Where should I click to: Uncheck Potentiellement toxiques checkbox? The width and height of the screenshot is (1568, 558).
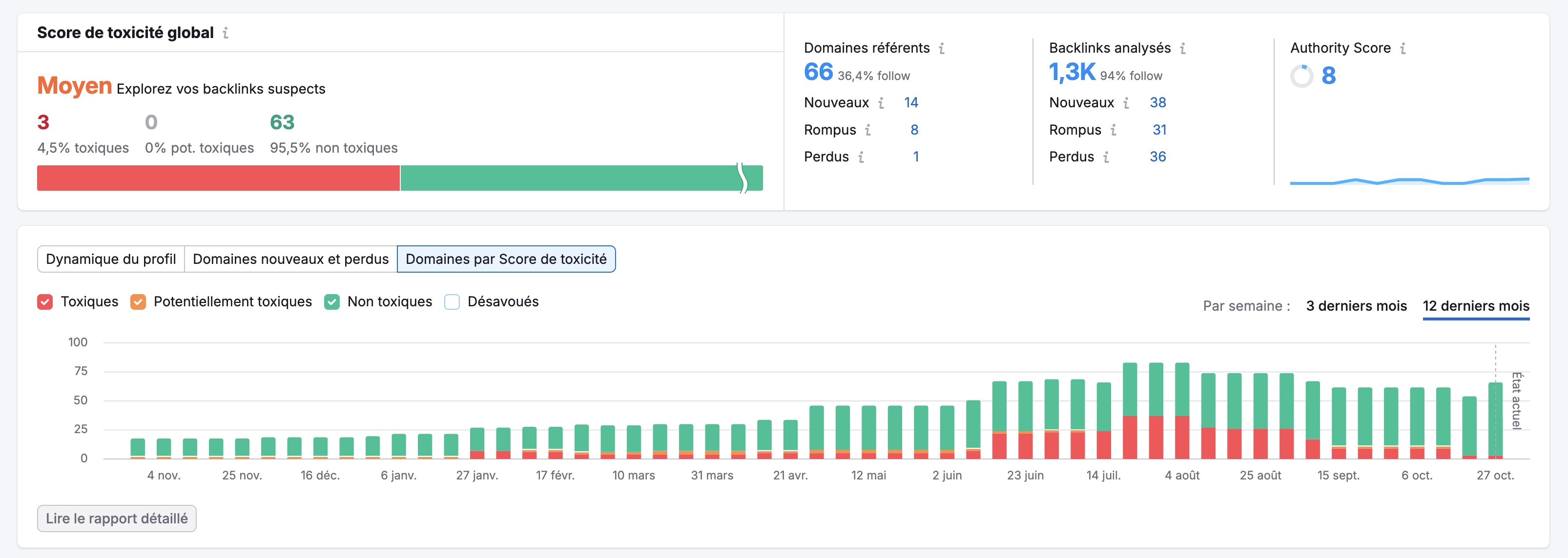(x=138, y=302)
